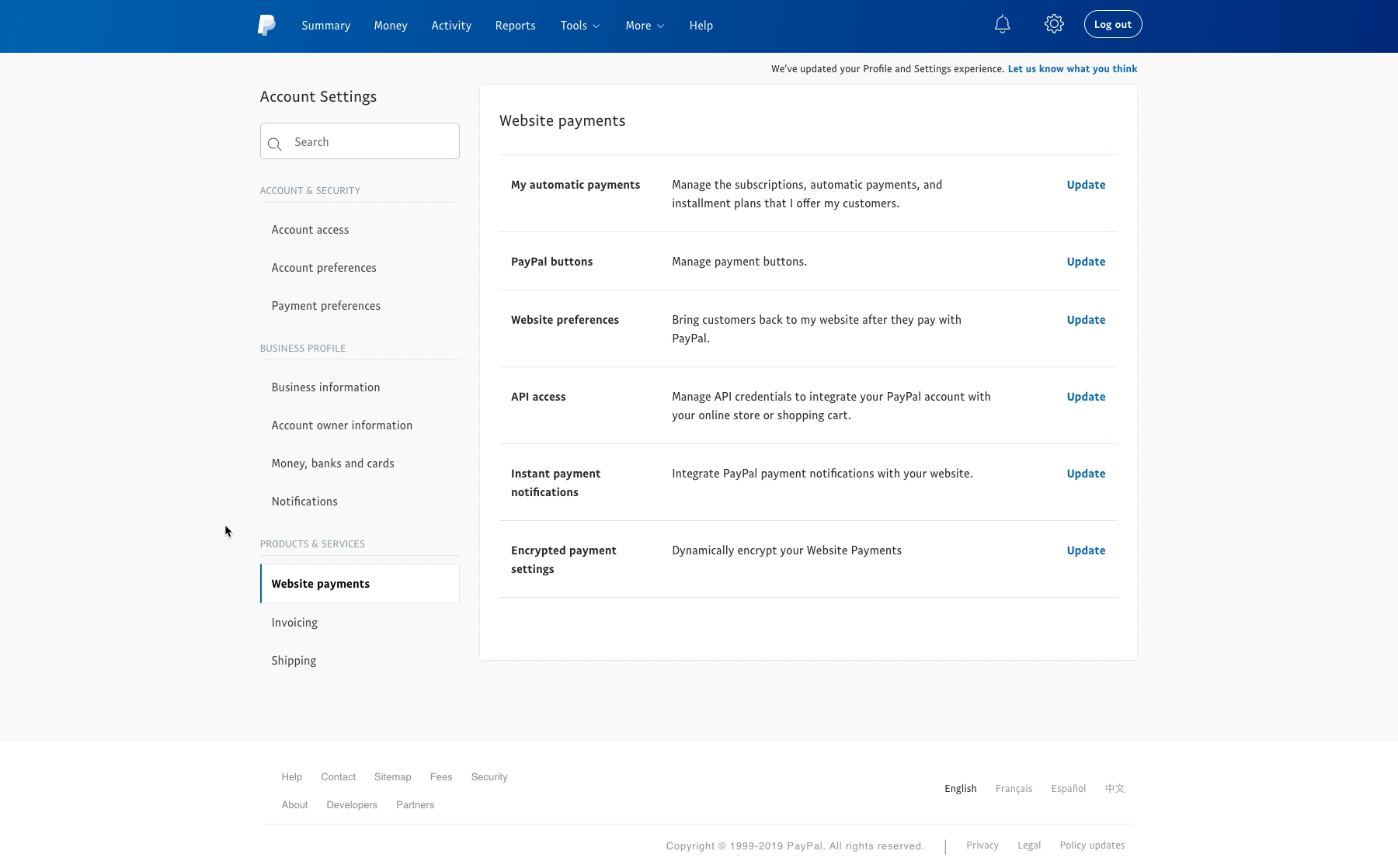
Task: Switch language to Français
Action: [x=1014, y=789]
